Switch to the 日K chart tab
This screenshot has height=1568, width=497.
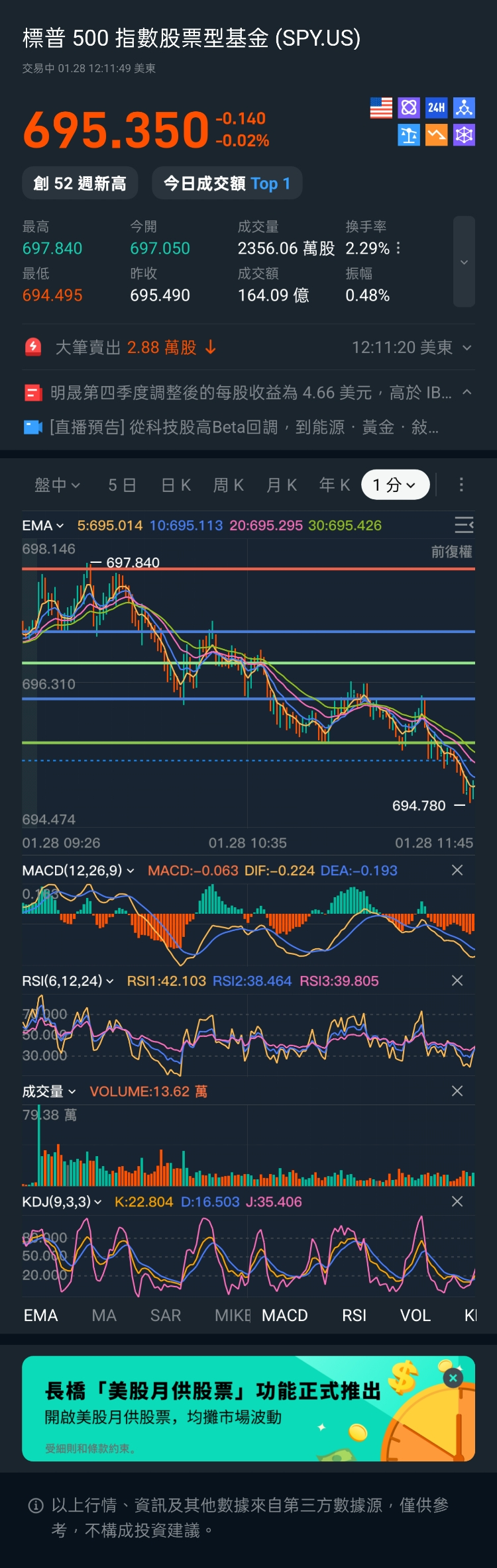point(176,485)
